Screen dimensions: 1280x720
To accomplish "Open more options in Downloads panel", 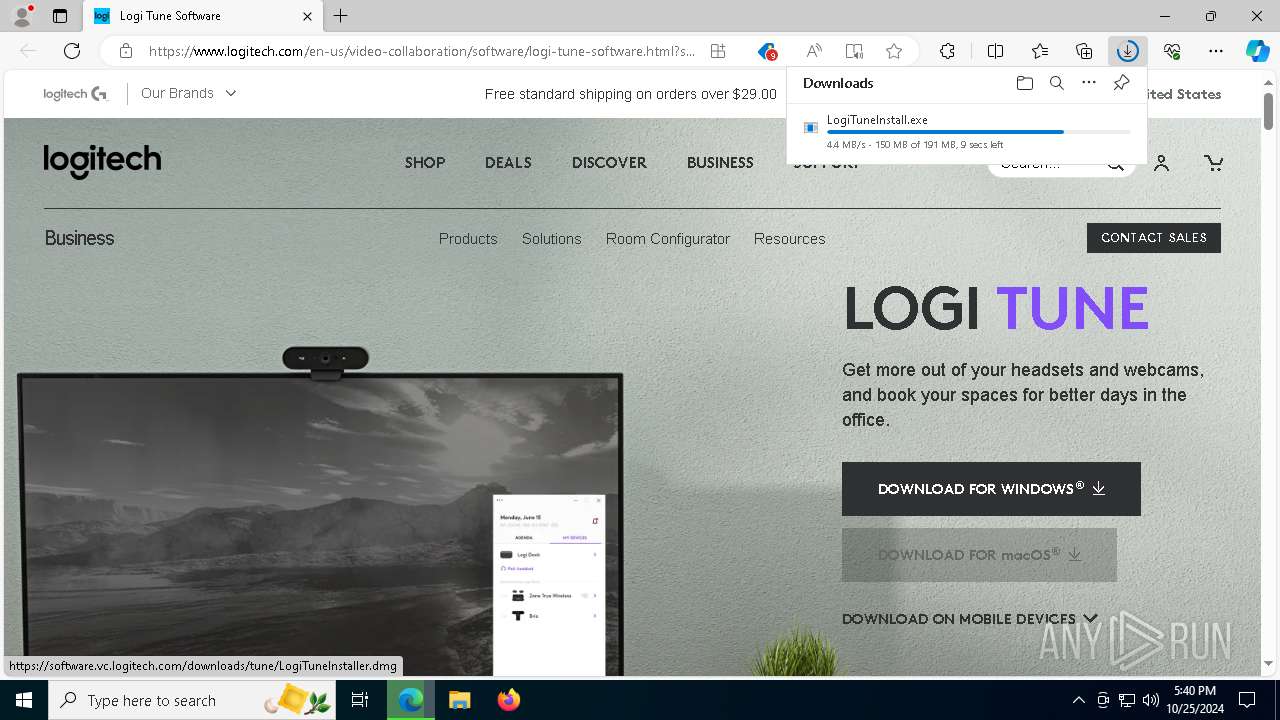I will click(1089, 83).
